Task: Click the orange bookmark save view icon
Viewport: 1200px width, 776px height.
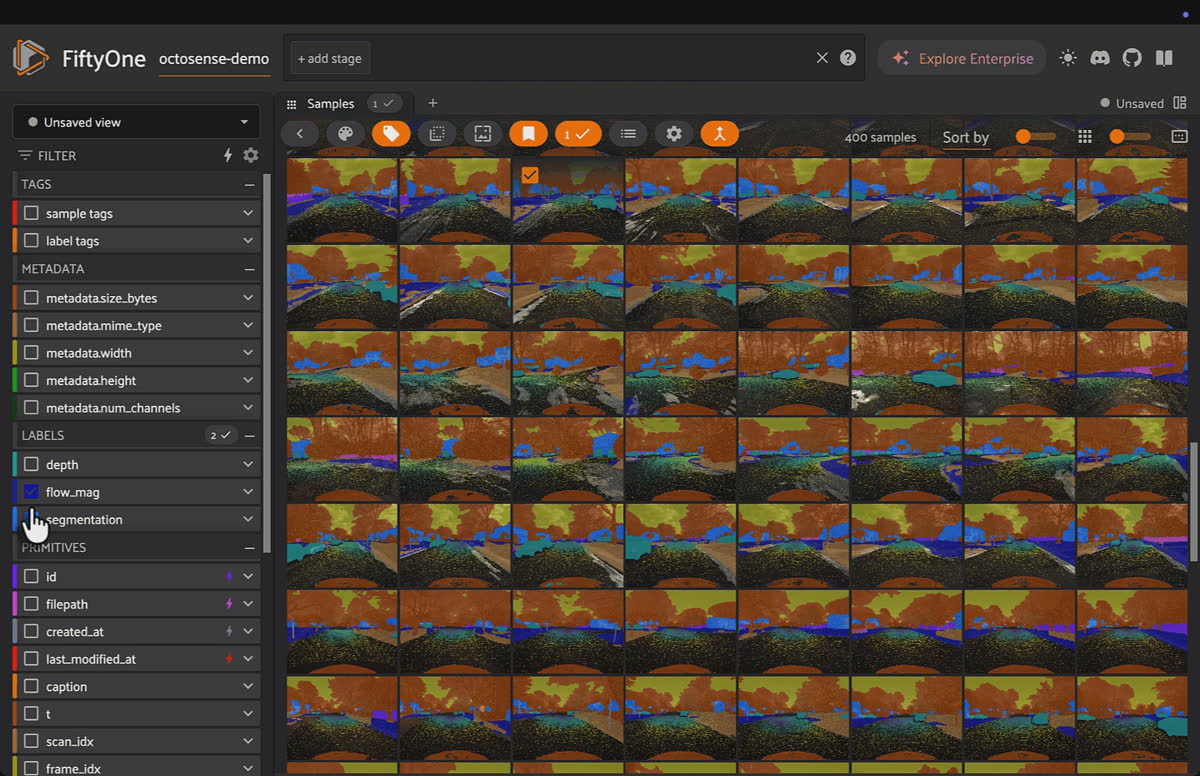Action: pos(528,133)
